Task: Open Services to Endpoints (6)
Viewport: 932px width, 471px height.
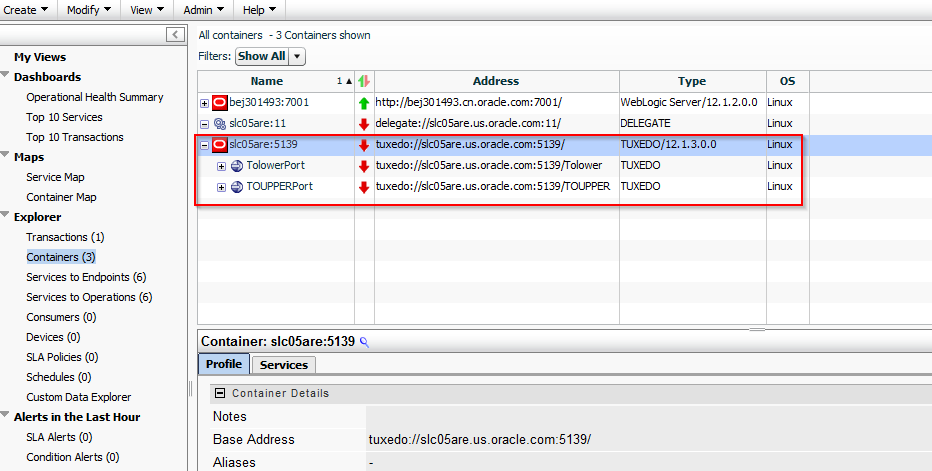Action: (x=86, y=277)
